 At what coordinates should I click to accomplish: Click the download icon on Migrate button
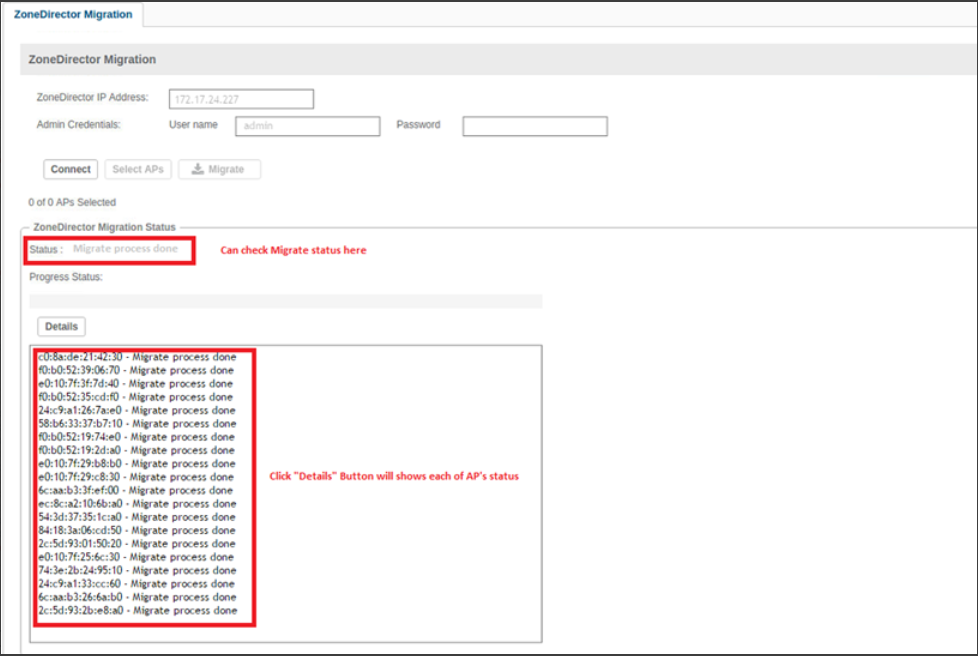[x=198, y=169]
